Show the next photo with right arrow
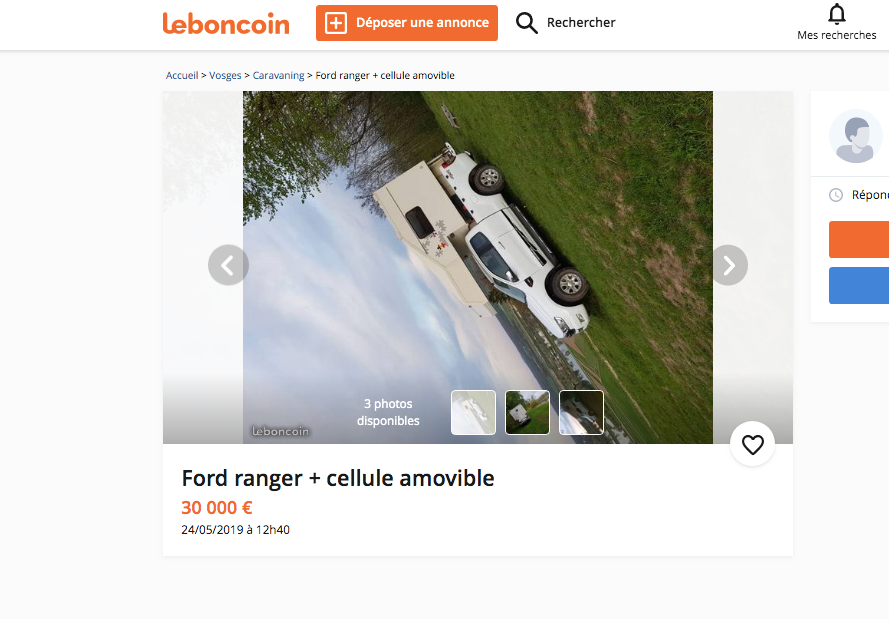This screenshot has height=619, width=889. coord(728,265)
